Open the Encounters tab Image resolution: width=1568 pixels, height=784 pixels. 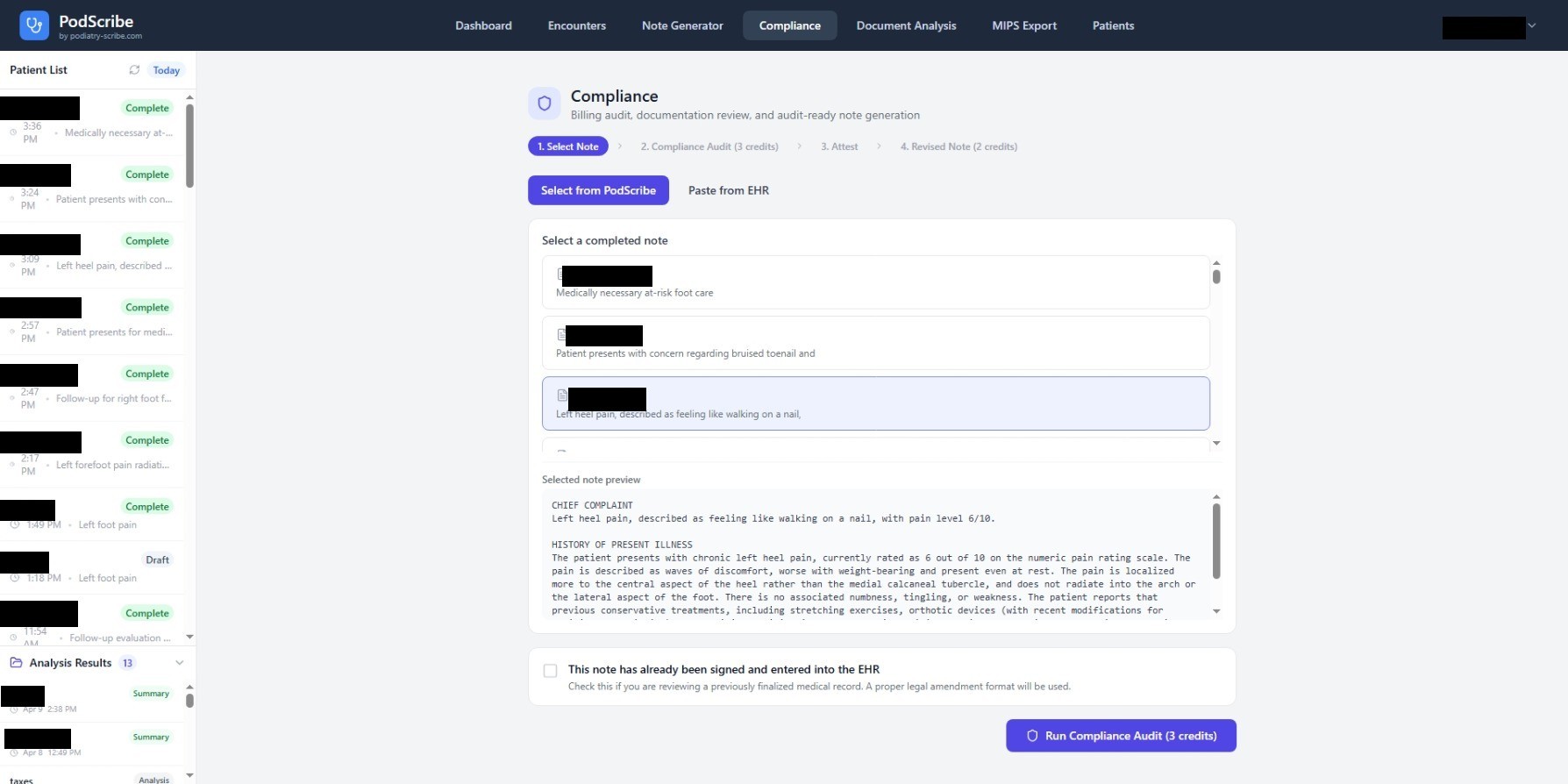click(x=577, y=25)
